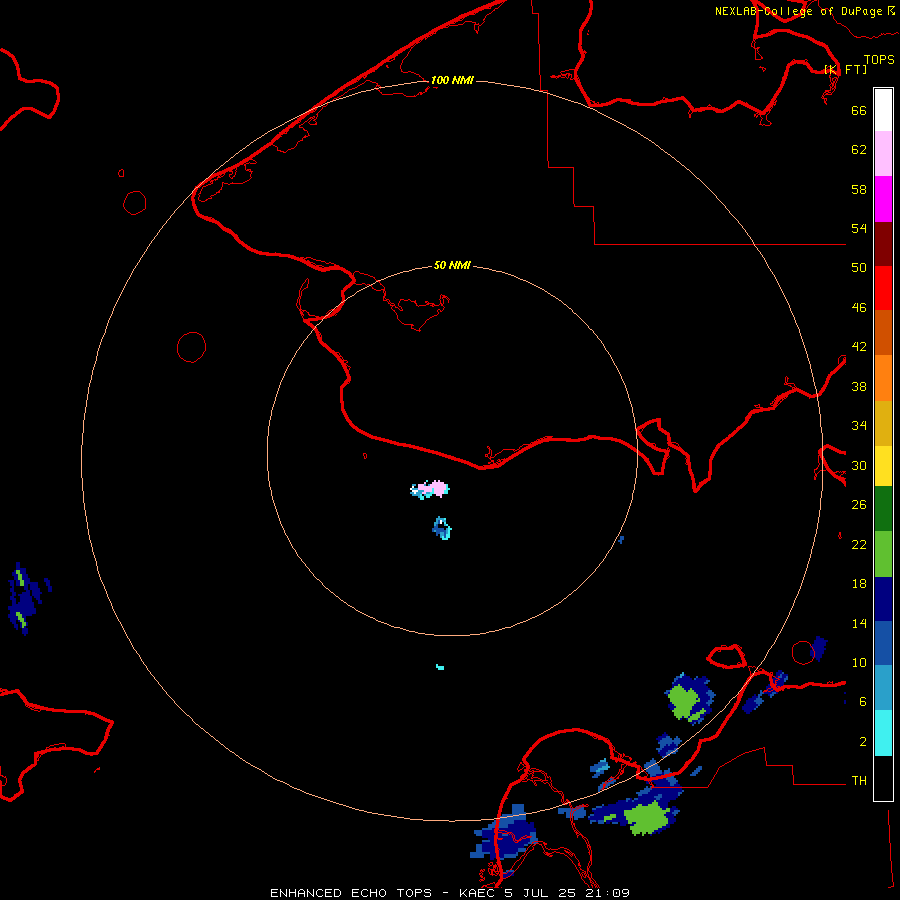Click the gold 34 kft legend swatch
900x900 pixels.
click(x=883, y=423)
